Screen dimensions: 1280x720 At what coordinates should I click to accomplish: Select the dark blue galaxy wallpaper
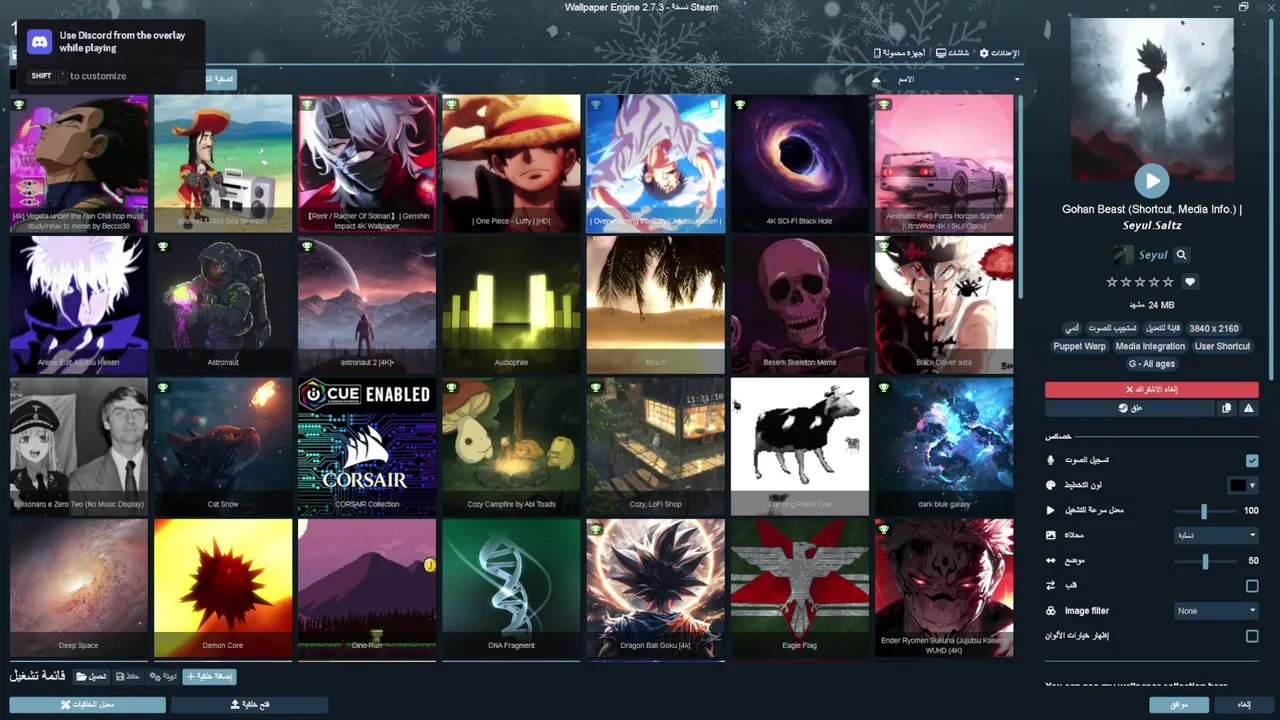tap(944, 447)
